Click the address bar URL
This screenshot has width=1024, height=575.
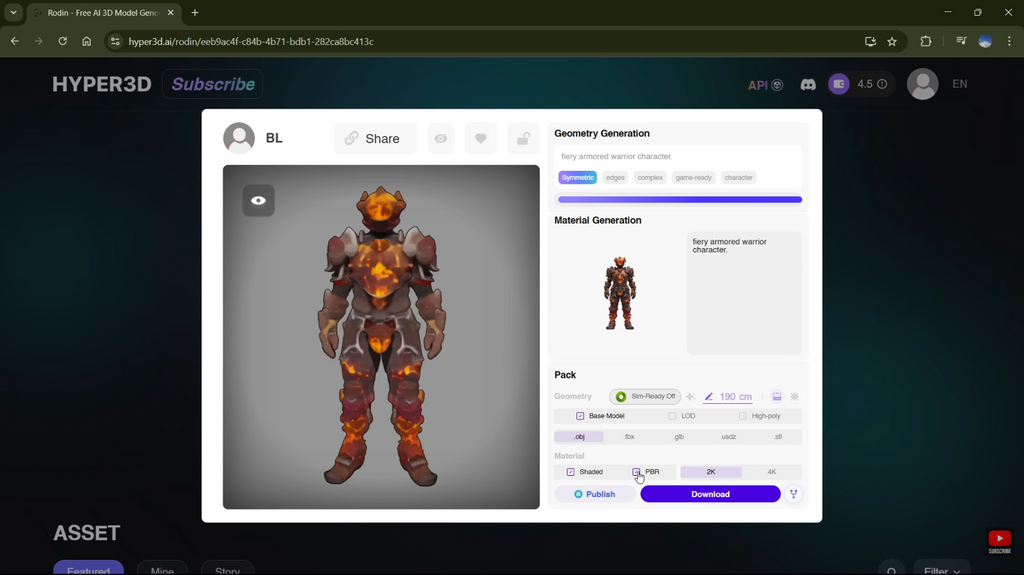tap(251, 41)
